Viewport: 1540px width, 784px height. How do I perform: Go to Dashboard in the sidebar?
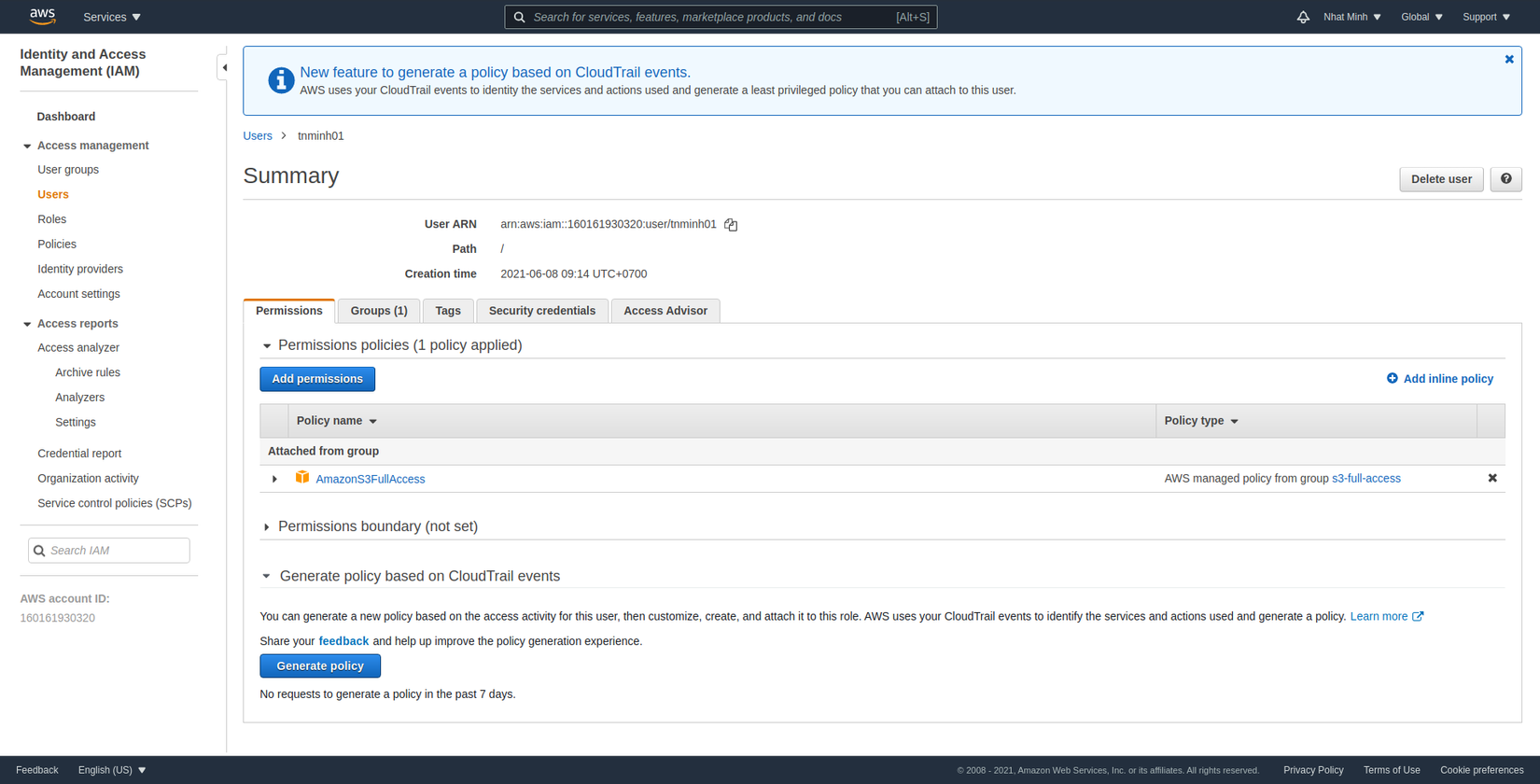66,117
